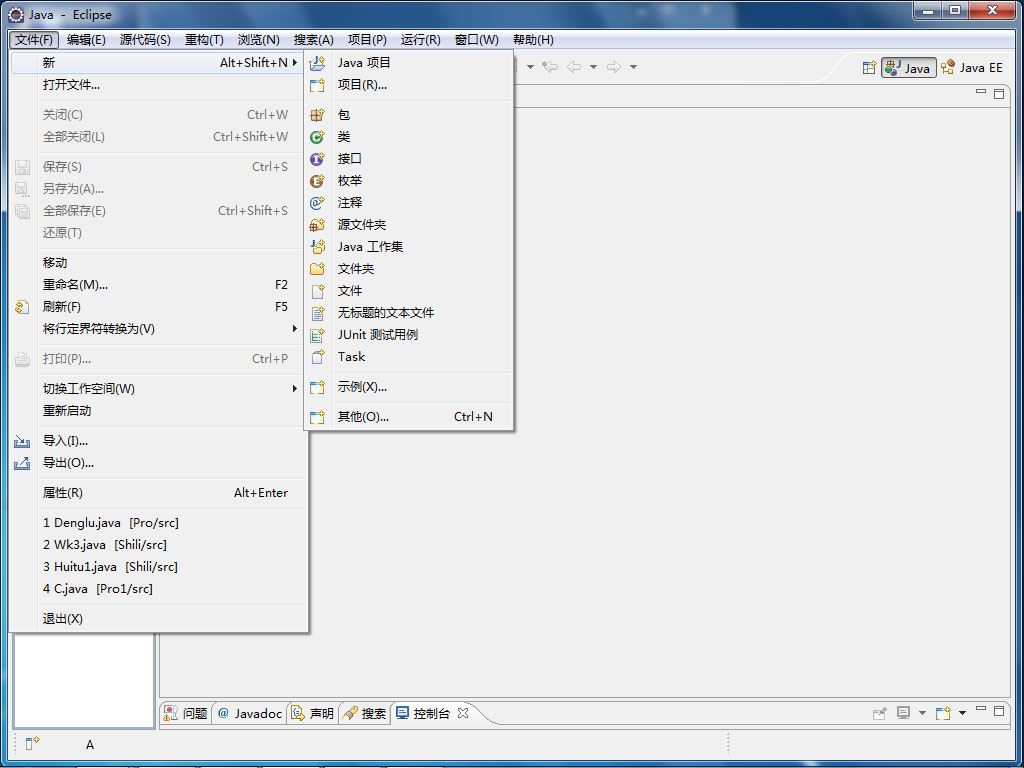Minimize the editor area
Screen dimensions: 1024x768
[x=981, y=93]
